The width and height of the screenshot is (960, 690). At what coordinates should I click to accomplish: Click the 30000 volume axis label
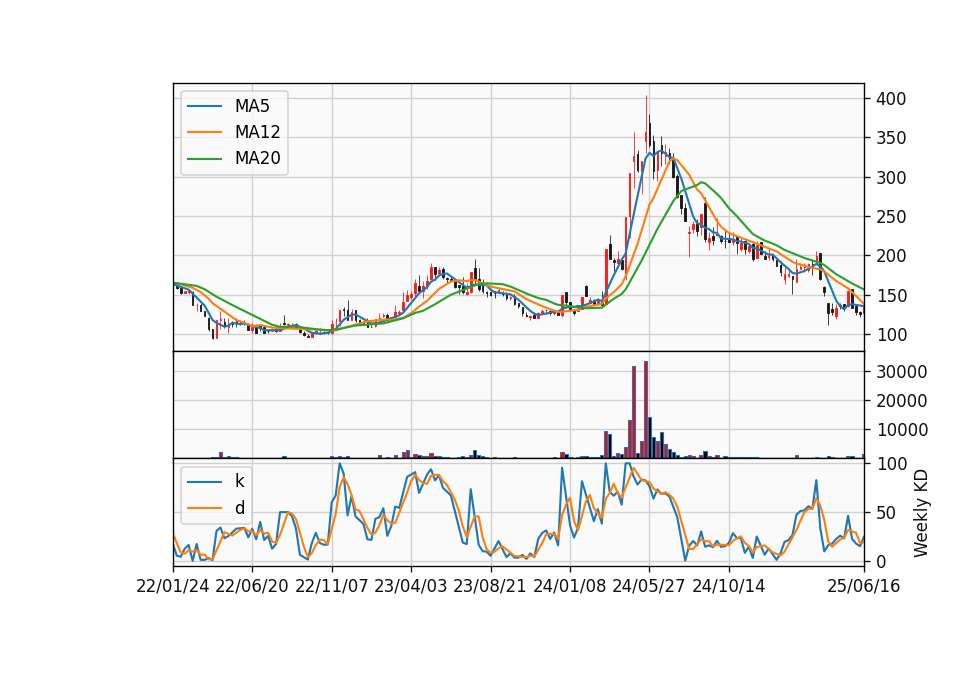click(x=901, y=372)
